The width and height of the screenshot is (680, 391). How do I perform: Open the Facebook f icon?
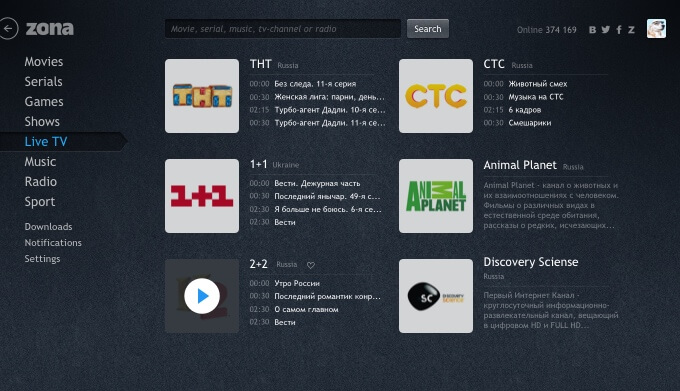619,29
